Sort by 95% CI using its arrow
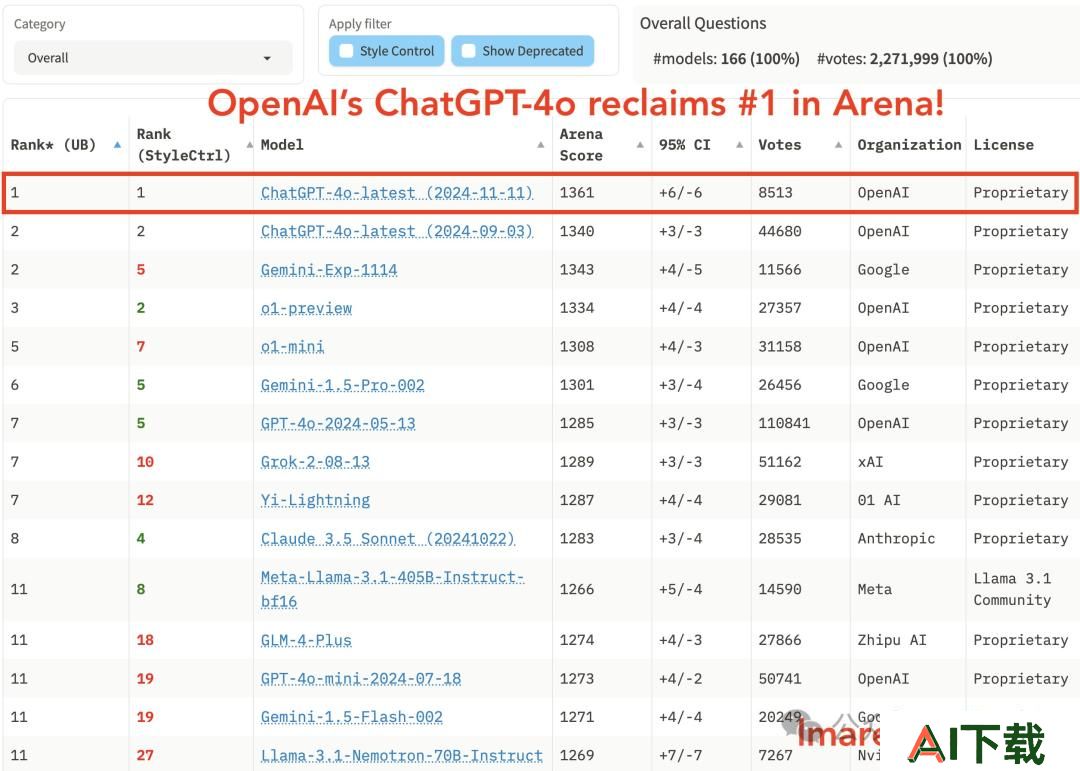The image size is (1080, 771). tap(739, 145)
